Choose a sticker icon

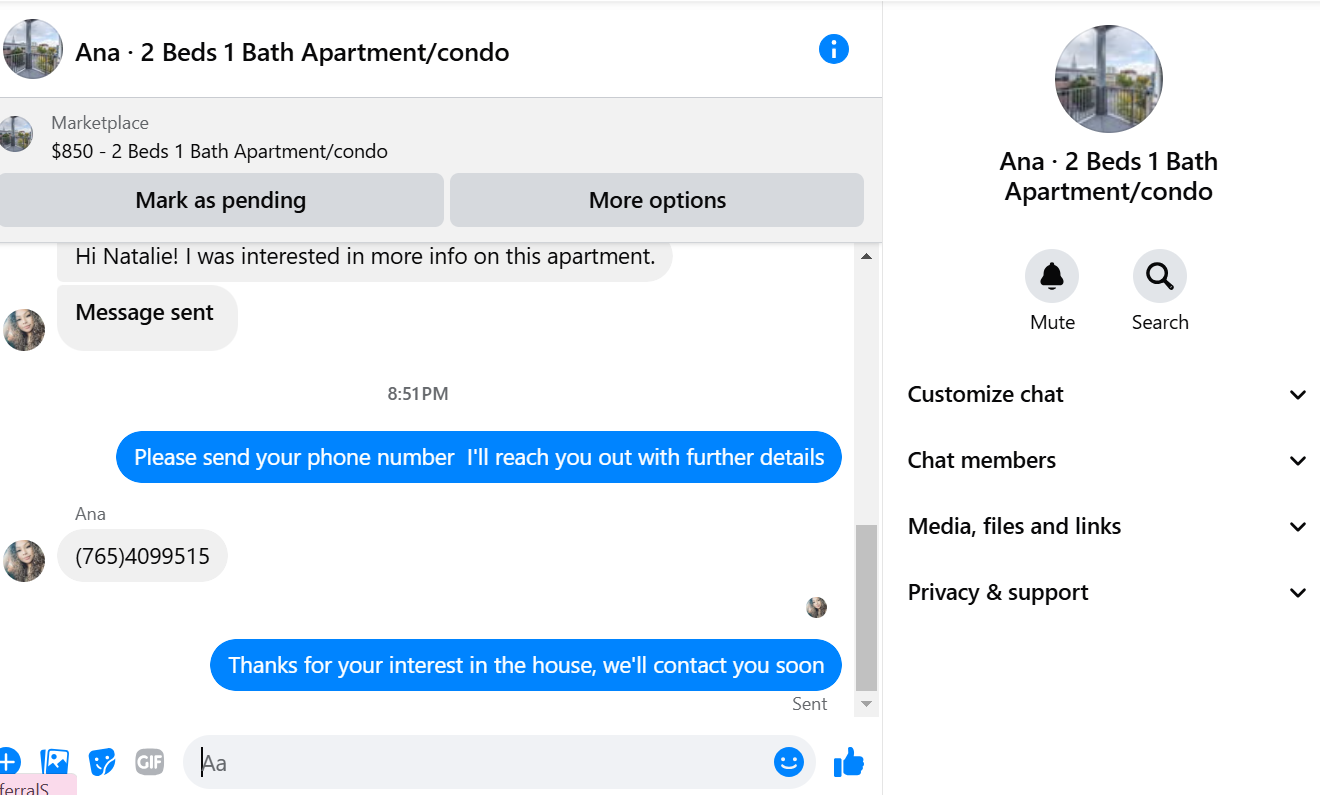coord(102,762)
